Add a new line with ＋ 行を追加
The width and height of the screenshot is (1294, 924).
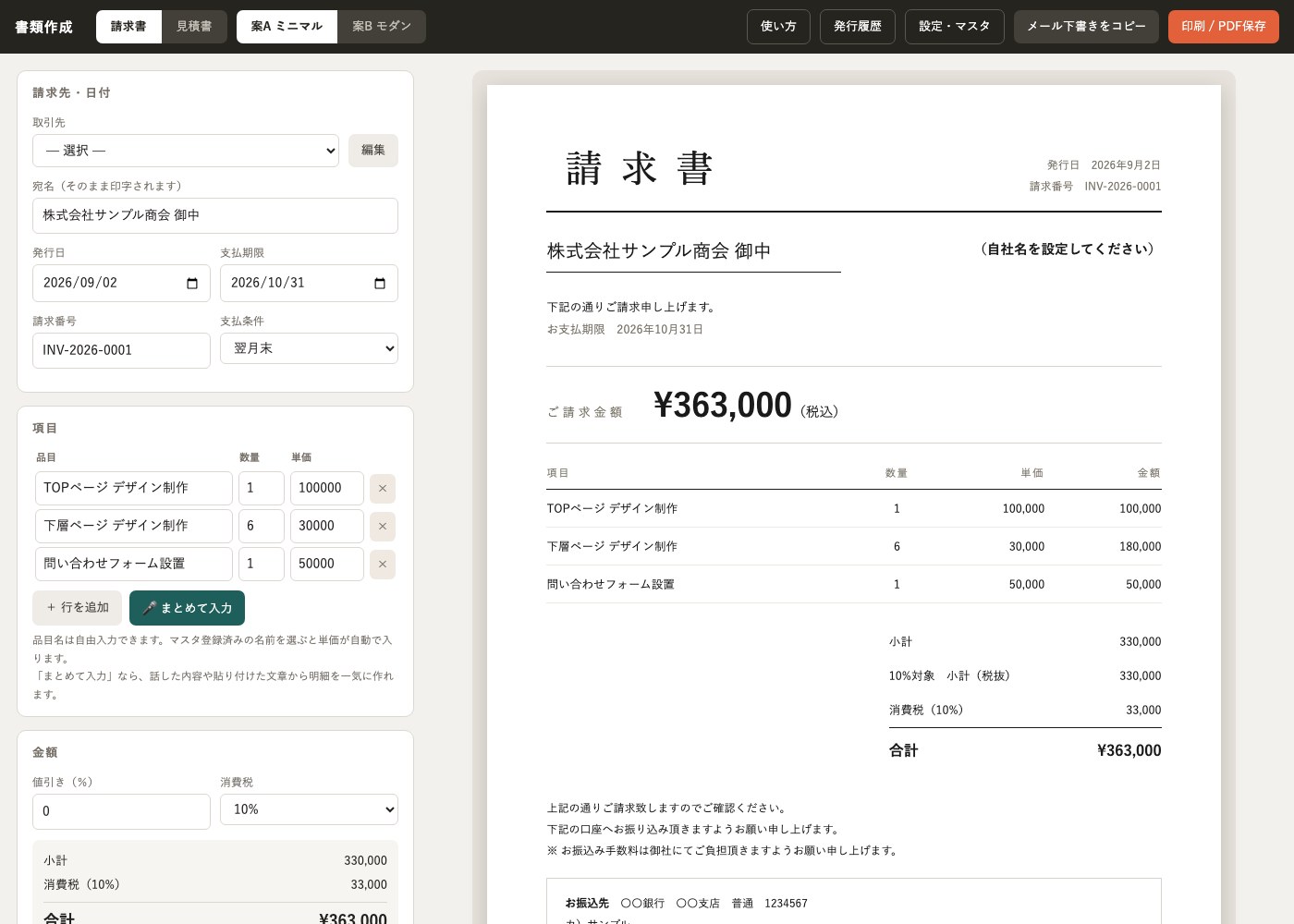coord(78,608)
